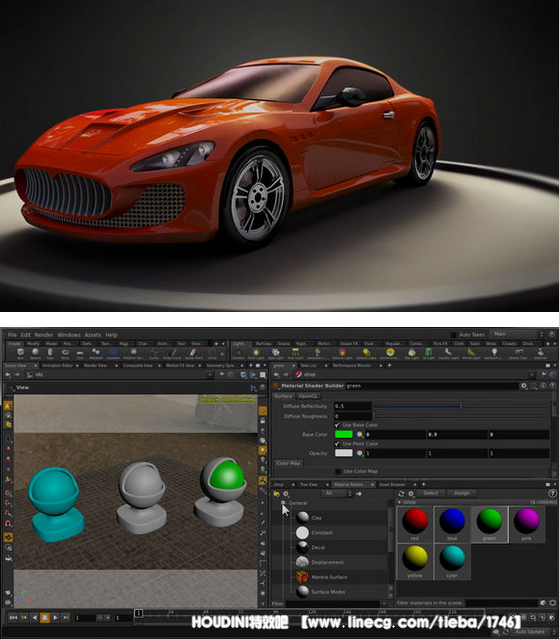Click the Filter materials in the scene field
This screenshot has height=639, width=559.
502,603
